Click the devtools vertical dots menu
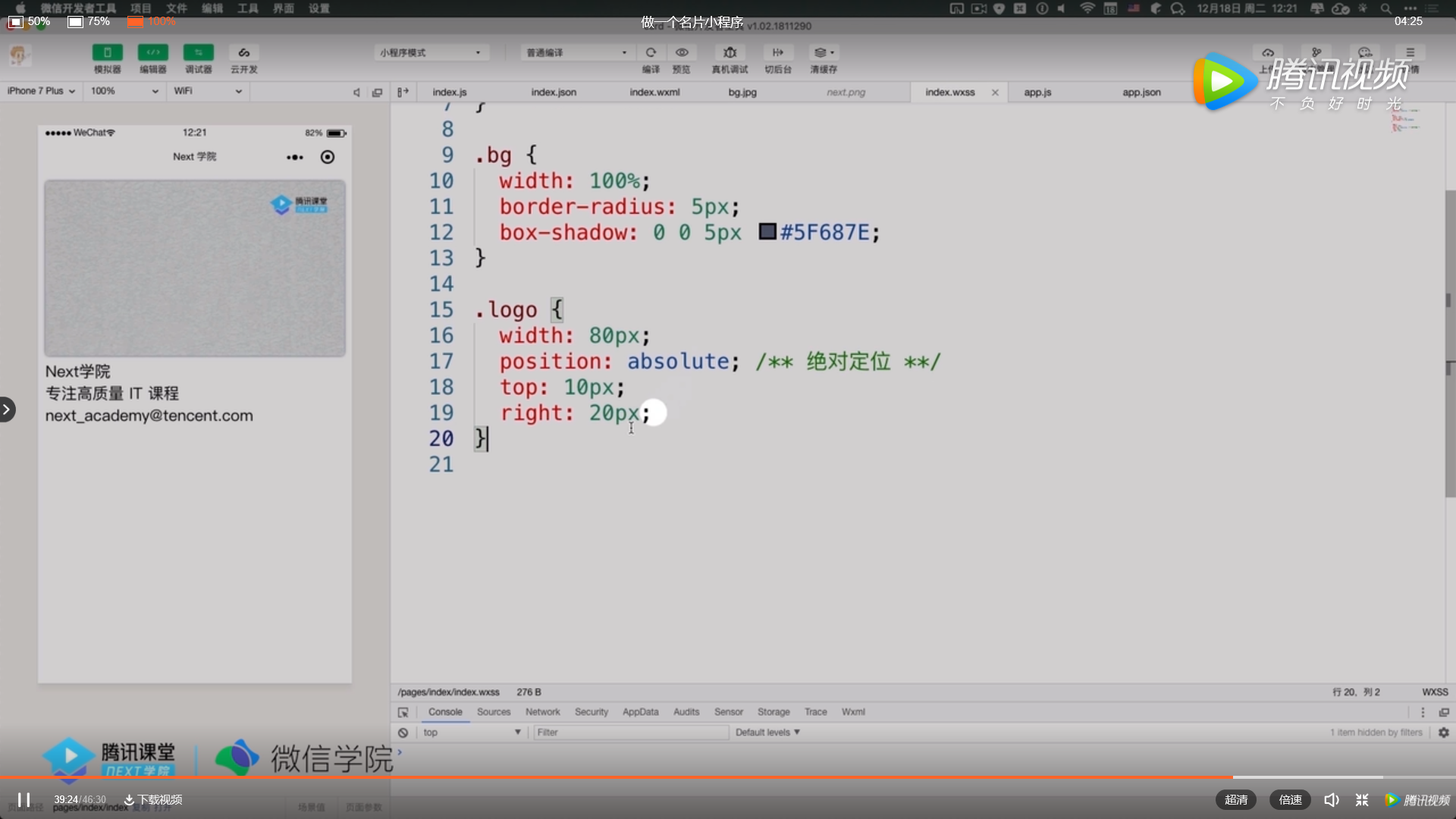The height and width of the screenshot is (819, 1456). pyautogui.click(x=1423, y=712)
